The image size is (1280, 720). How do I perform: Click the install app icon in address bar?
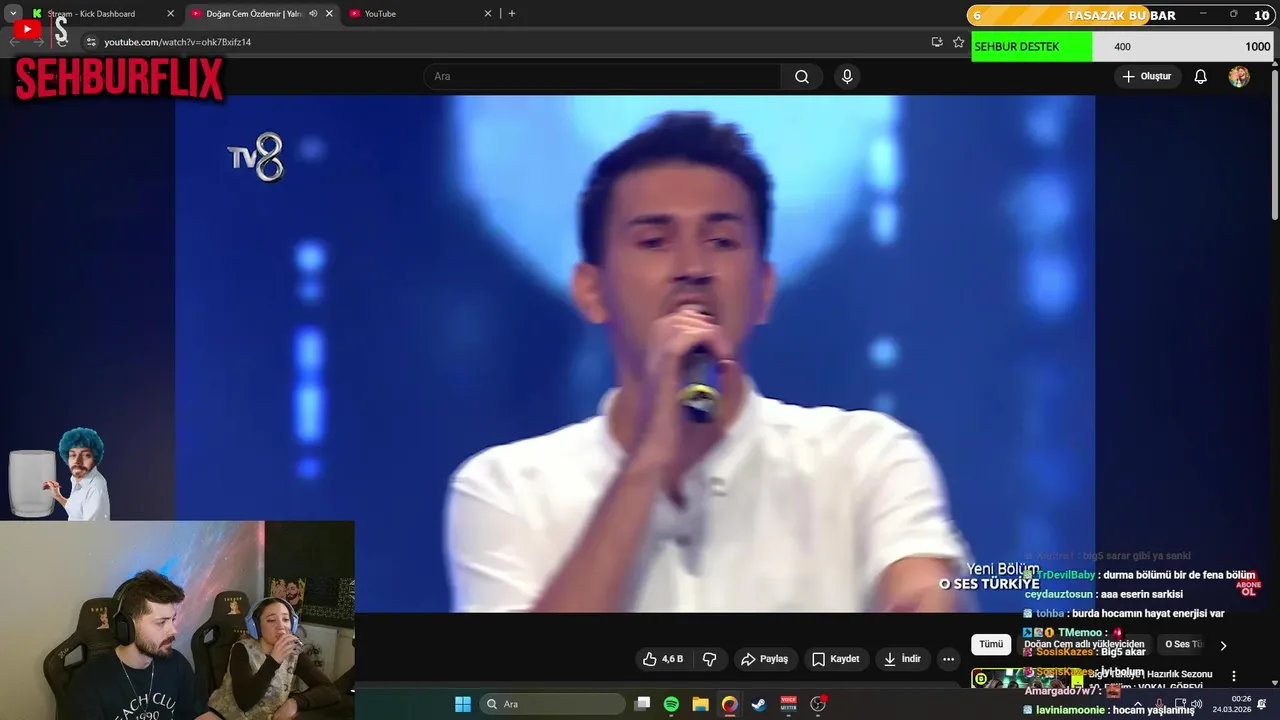(x=937, y=42)
